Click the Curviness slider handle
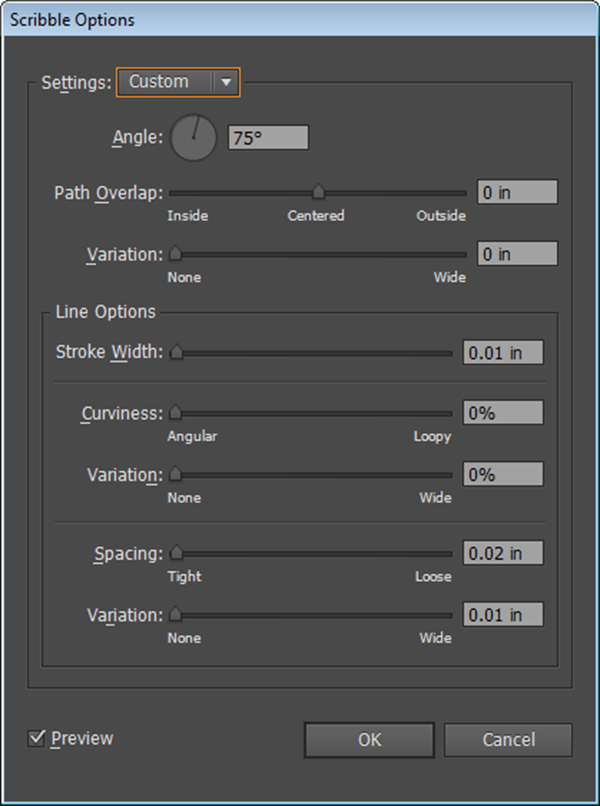 point(176,412)
